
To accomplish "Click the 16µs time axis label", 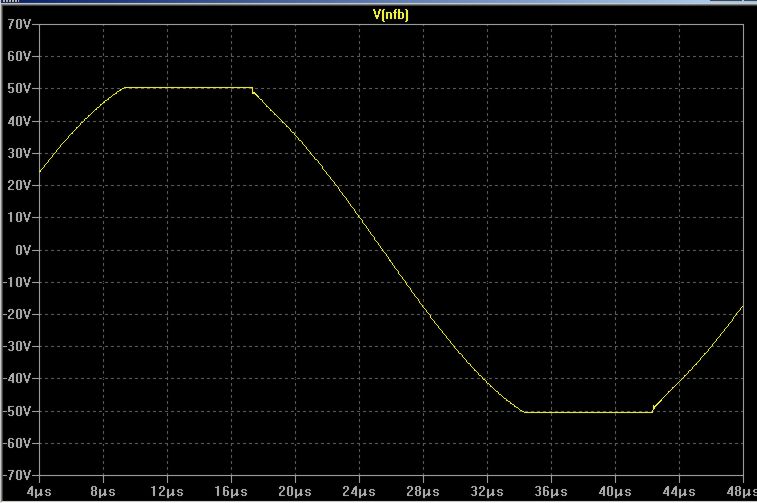I will pos(231,492).
